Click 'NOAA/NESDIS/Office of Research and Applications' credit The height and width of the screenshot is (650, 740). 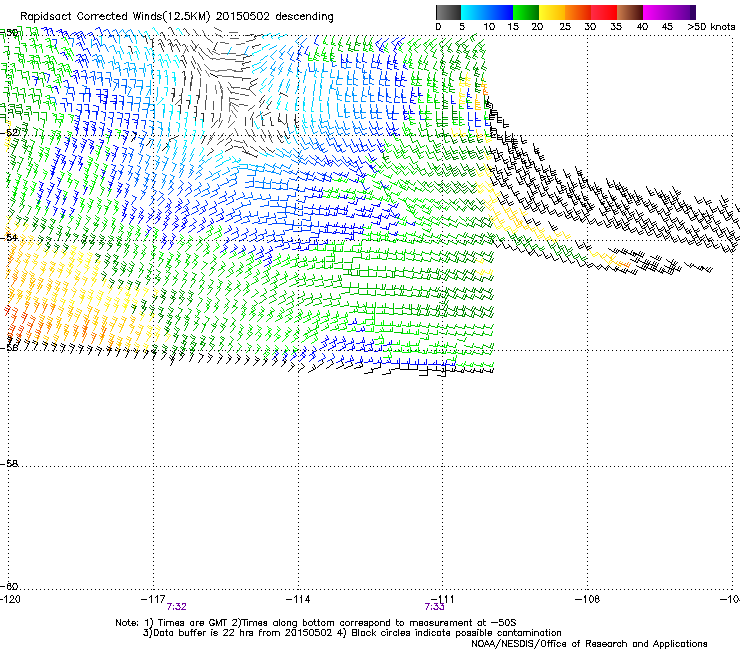(x=589, y=644)
